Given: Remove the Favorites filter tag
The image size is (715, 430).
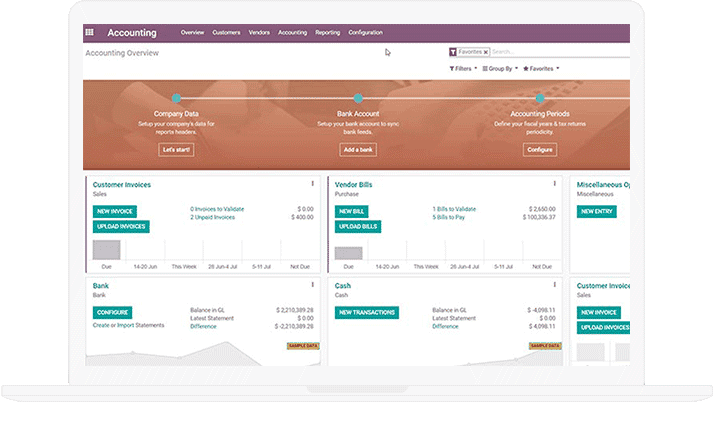Looking at the screenshot, I should click(x=486, y=52).
